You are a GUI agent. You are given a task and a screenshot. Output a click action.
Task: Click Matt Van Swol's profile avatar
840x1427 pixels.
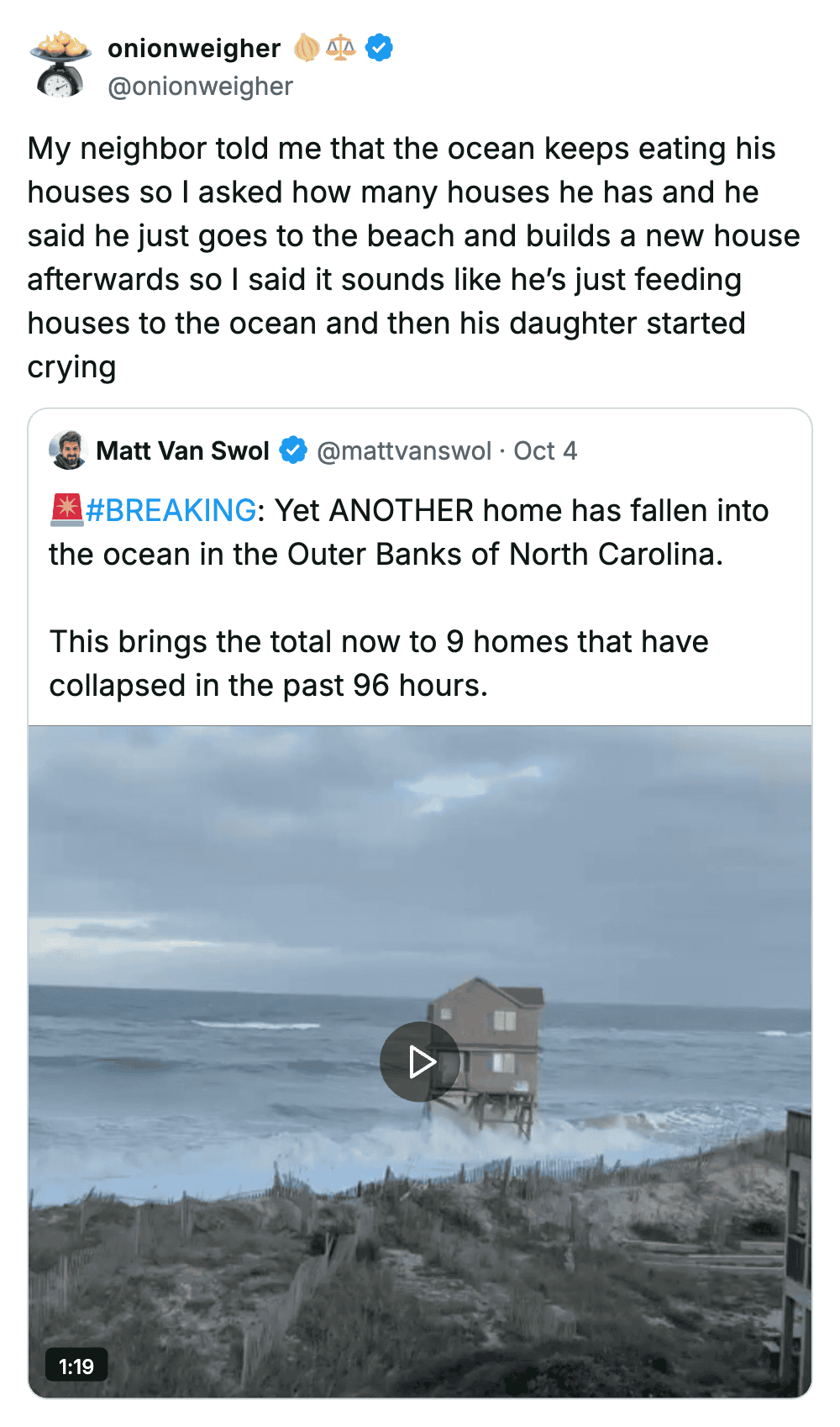(x=68, y=450)
